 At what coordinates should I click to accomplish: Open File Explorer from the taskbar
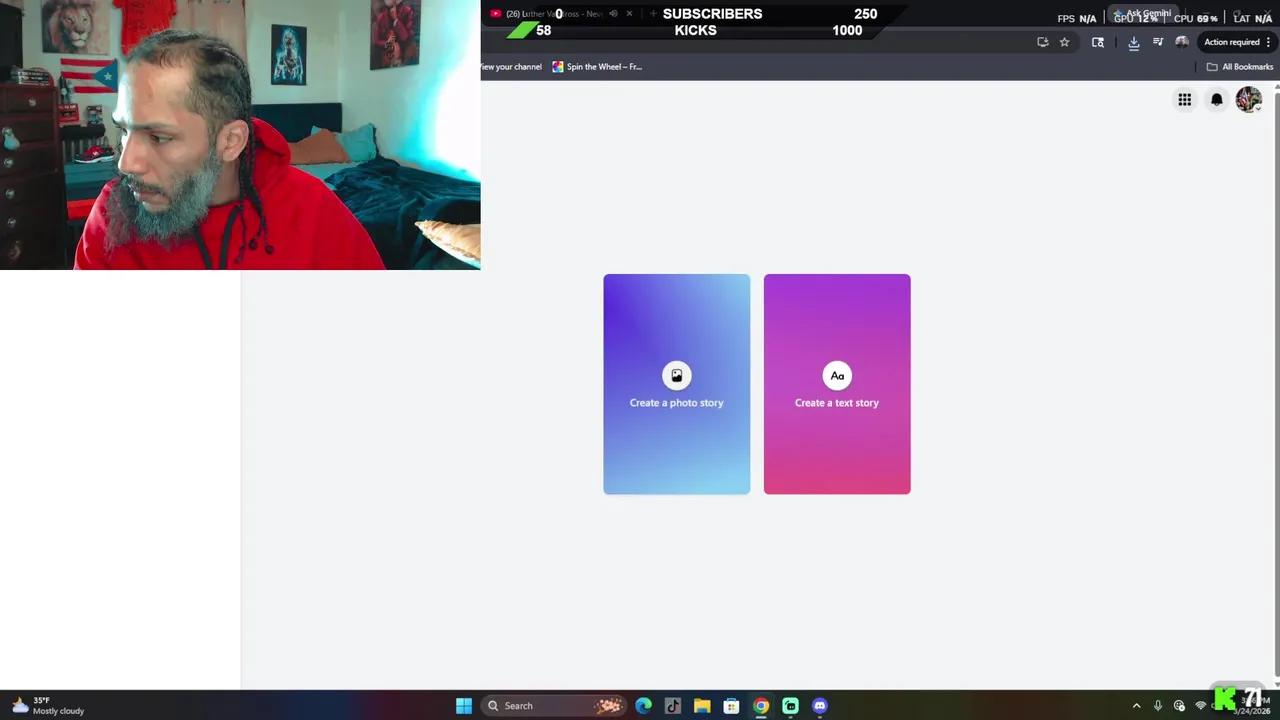[x=702, y=706]
